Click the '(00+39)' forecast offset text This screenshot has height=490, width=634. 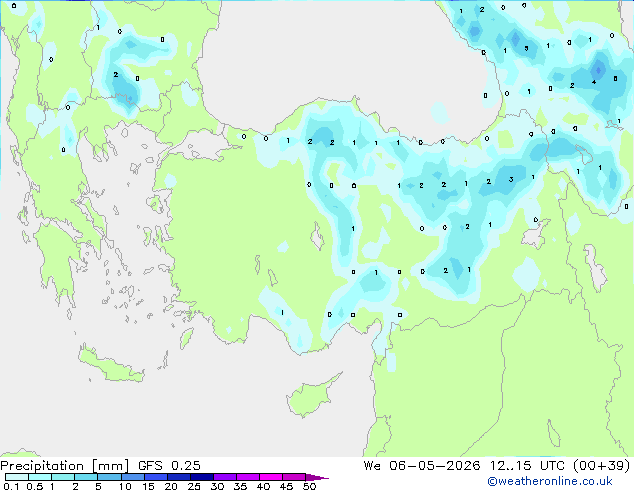pyautogui.click(x=602, y=466)
